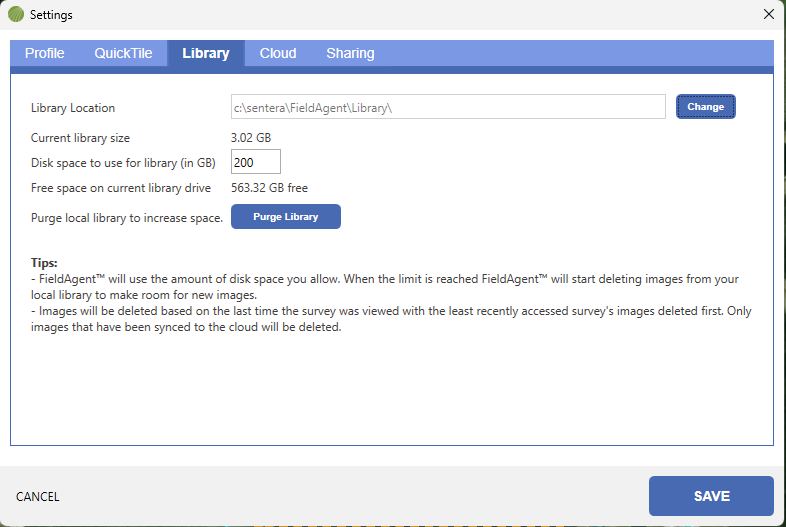Click the Purge Library button
The image size is (786, 527).
(x=286, y=217)
